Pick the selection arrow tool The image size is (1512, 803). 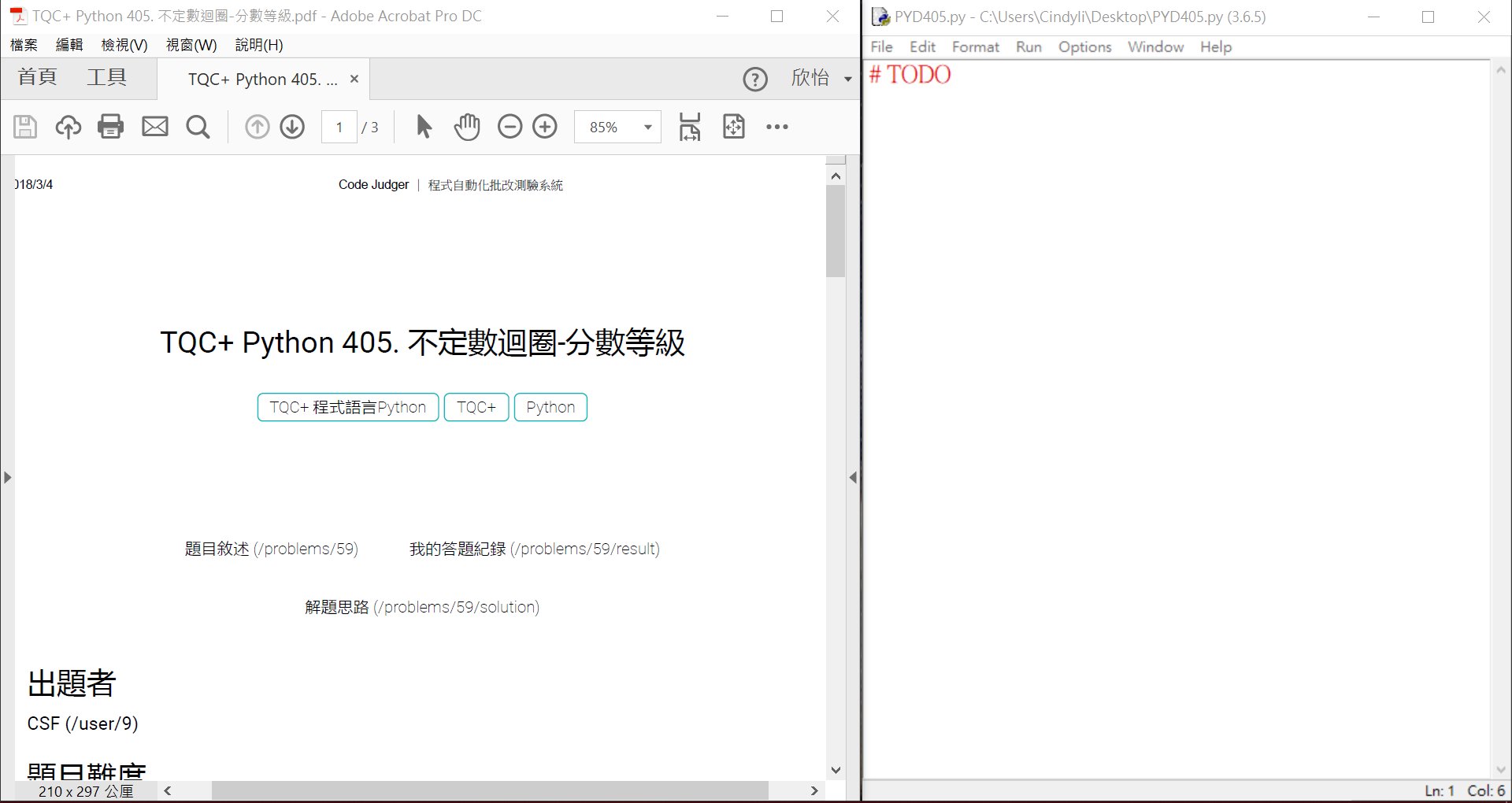click(424, 127)
